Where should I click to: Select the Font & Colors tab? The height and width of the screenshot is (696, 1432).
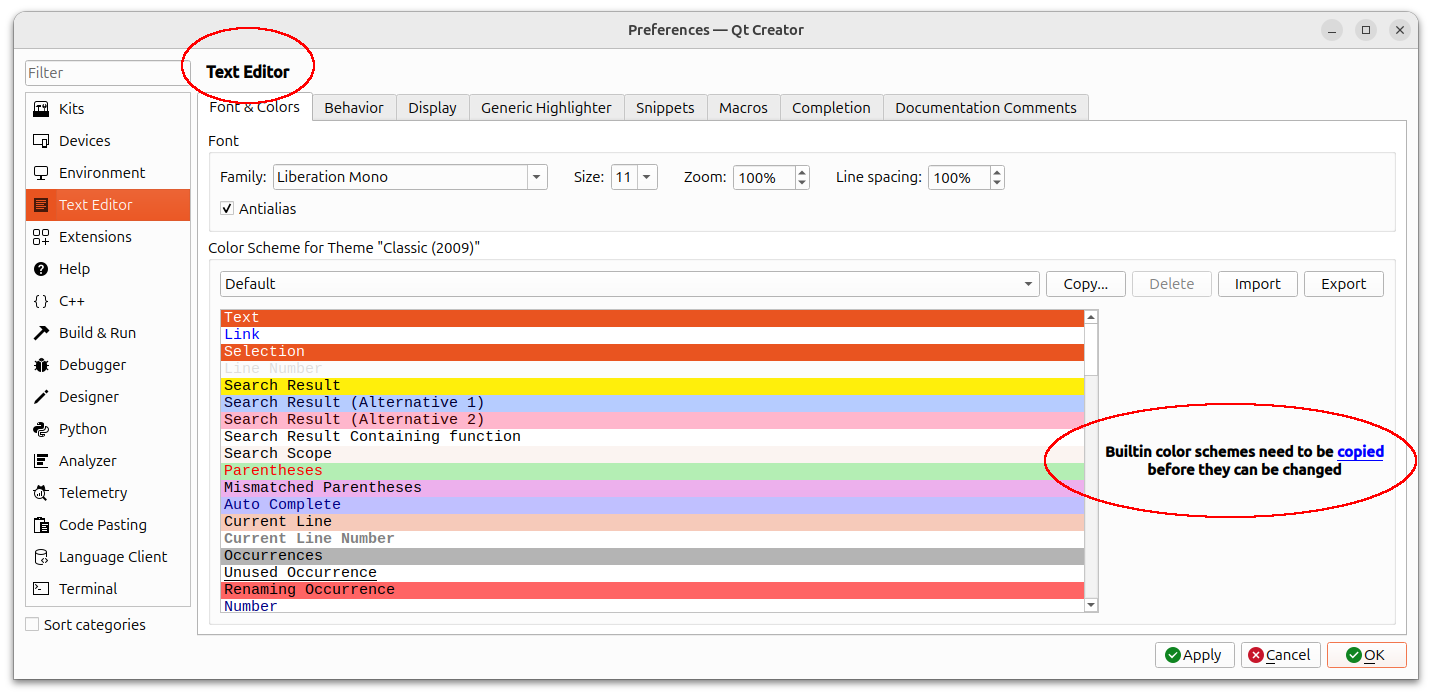[255, 107]
